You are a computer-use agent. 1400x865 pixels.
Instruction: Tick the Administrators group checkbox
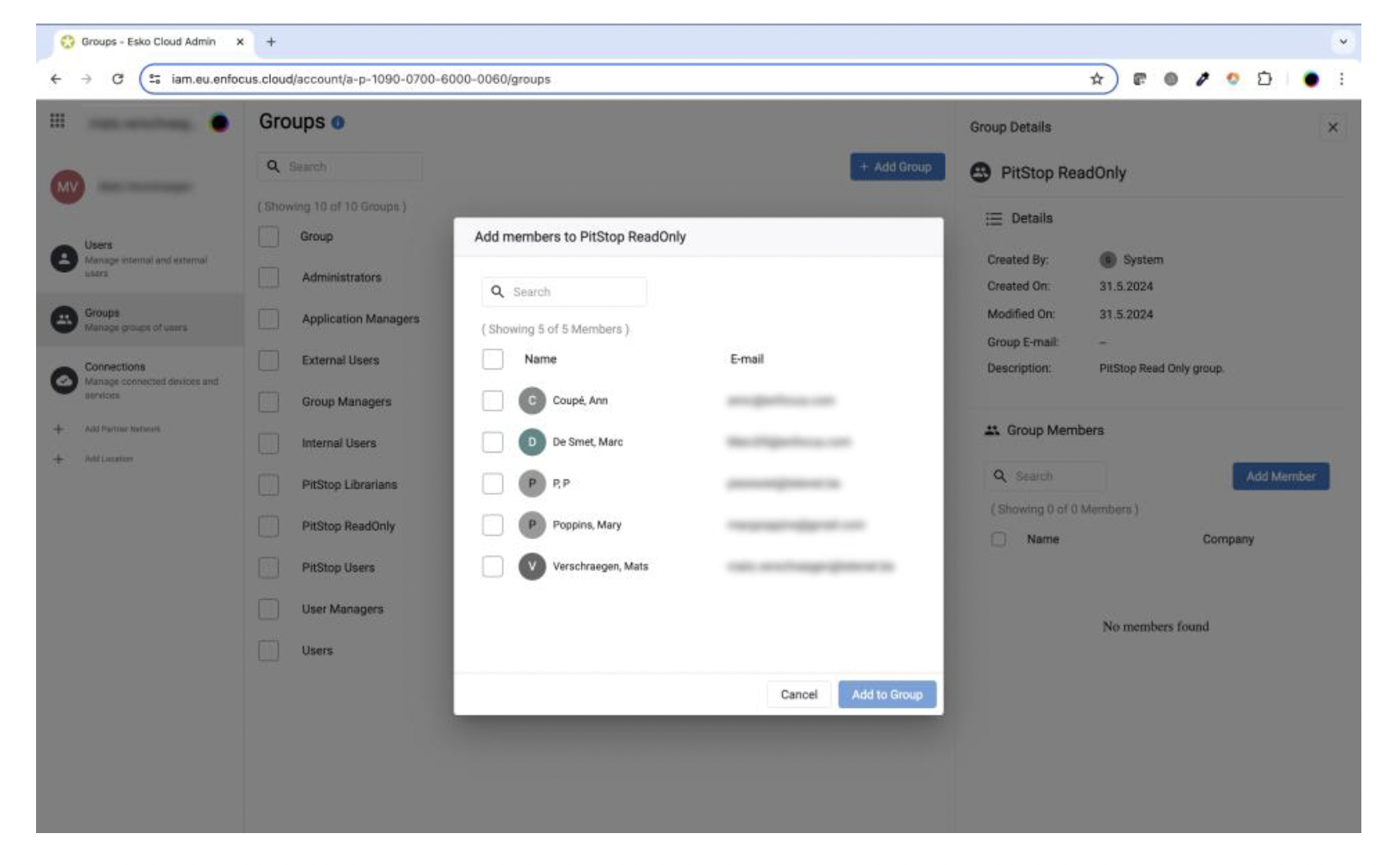coord(269,277)
